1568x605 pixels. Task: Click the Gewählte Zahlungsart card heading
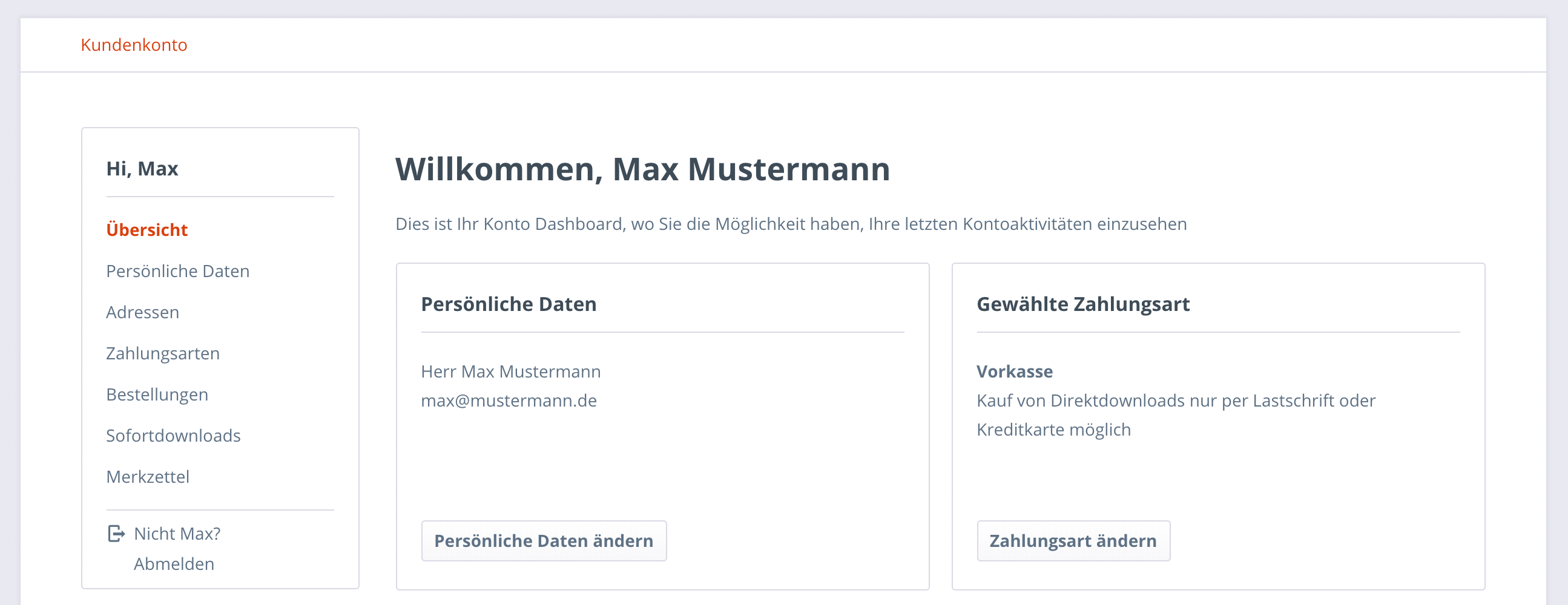click(x=1083, y=304)
